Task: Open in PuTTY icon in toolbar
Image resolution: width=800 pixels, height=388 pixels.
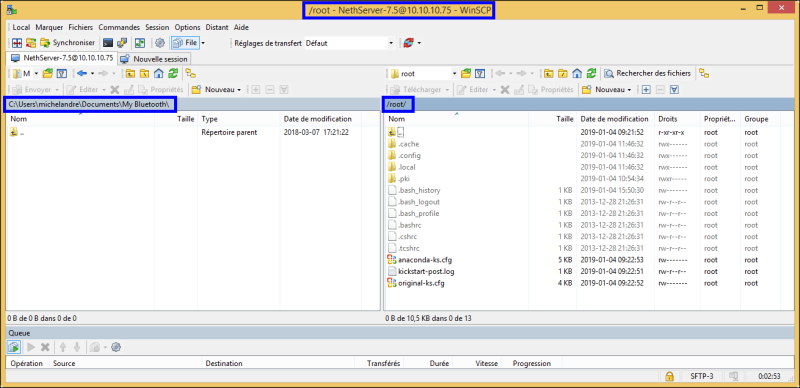Action: click(122, 43)
